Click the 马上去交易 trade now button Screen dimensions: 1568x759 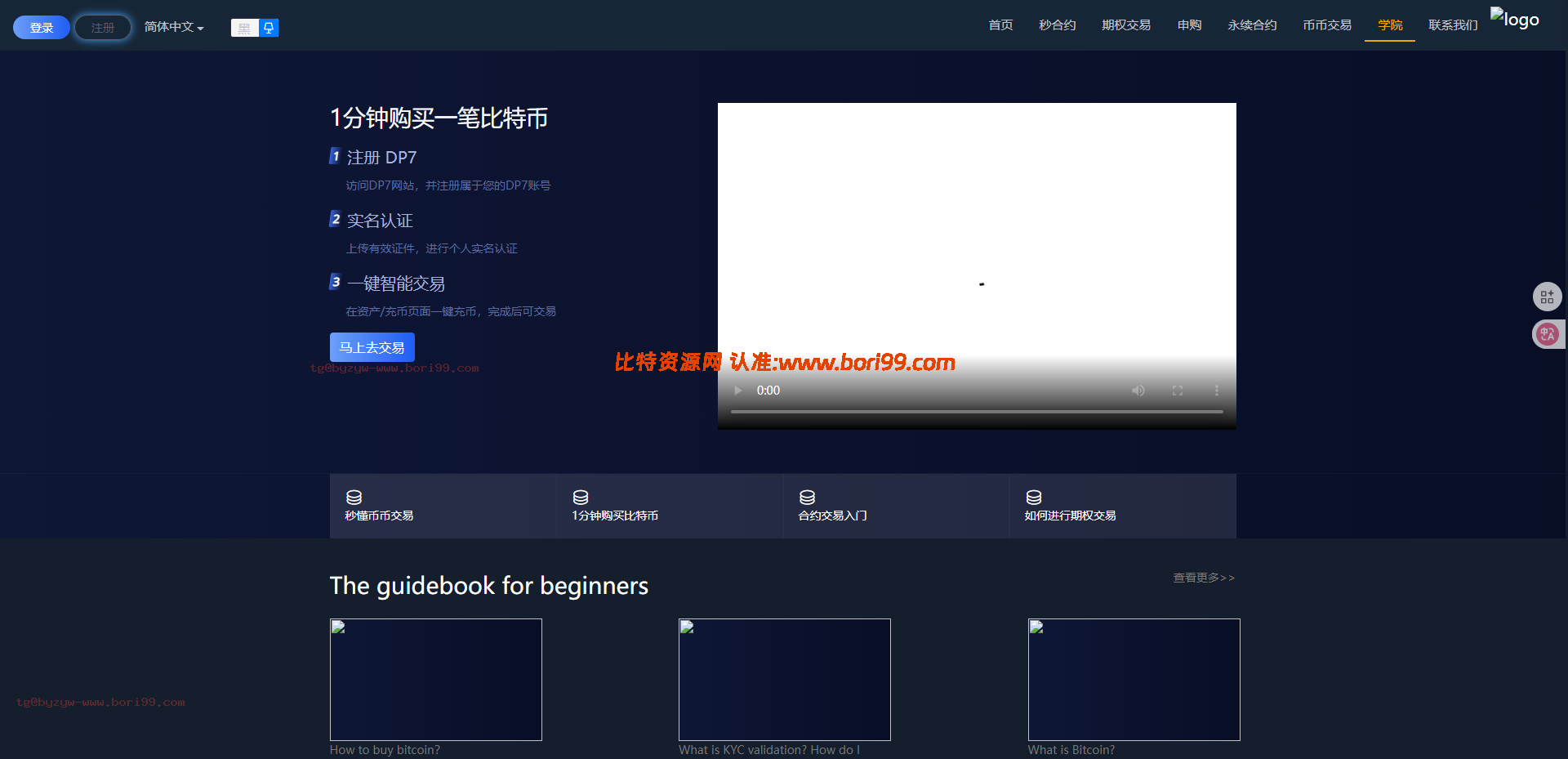pyautogui.click(x=372, y=347)
